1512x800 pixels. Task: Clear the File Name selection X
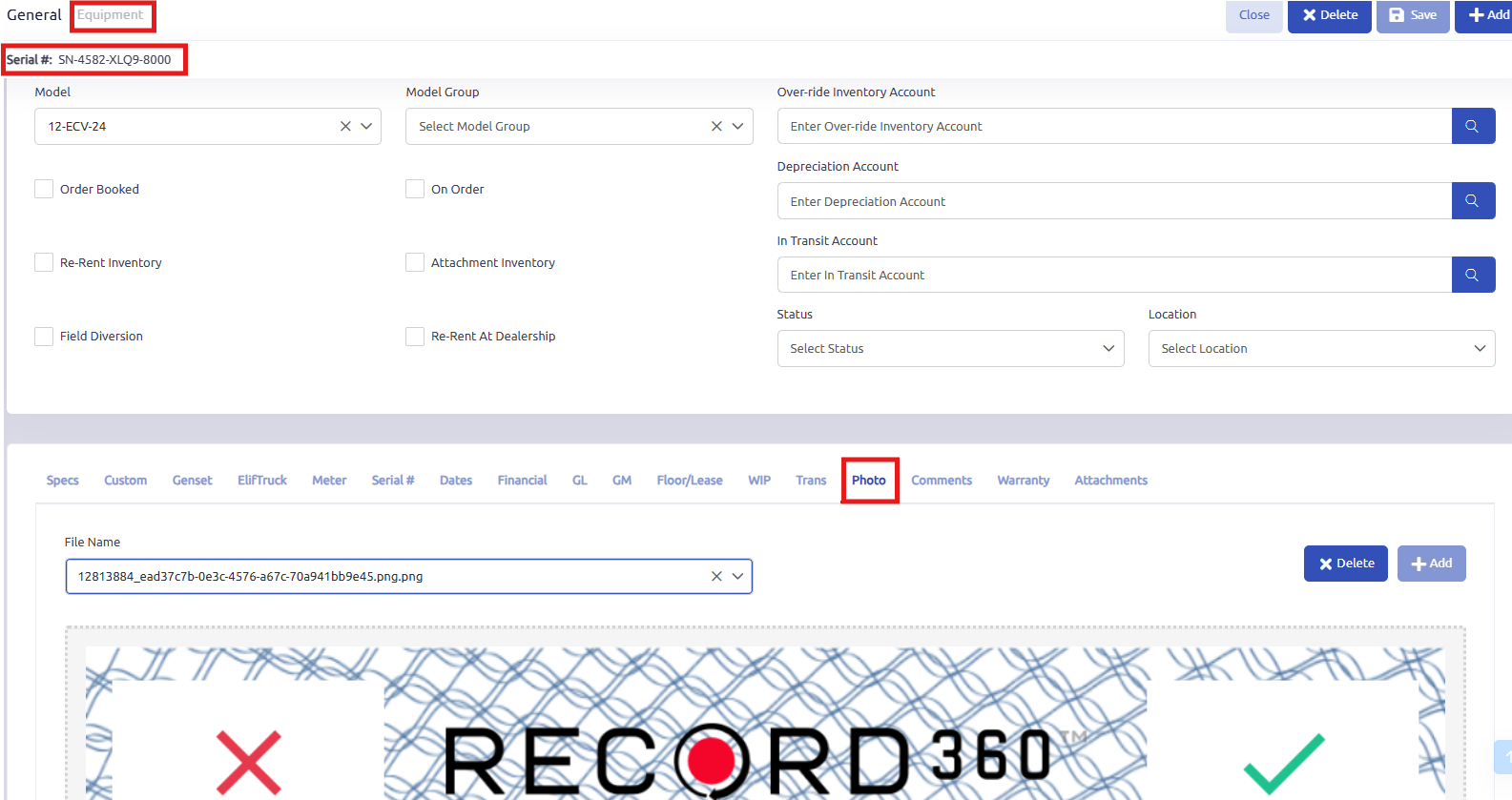point(716,576)
